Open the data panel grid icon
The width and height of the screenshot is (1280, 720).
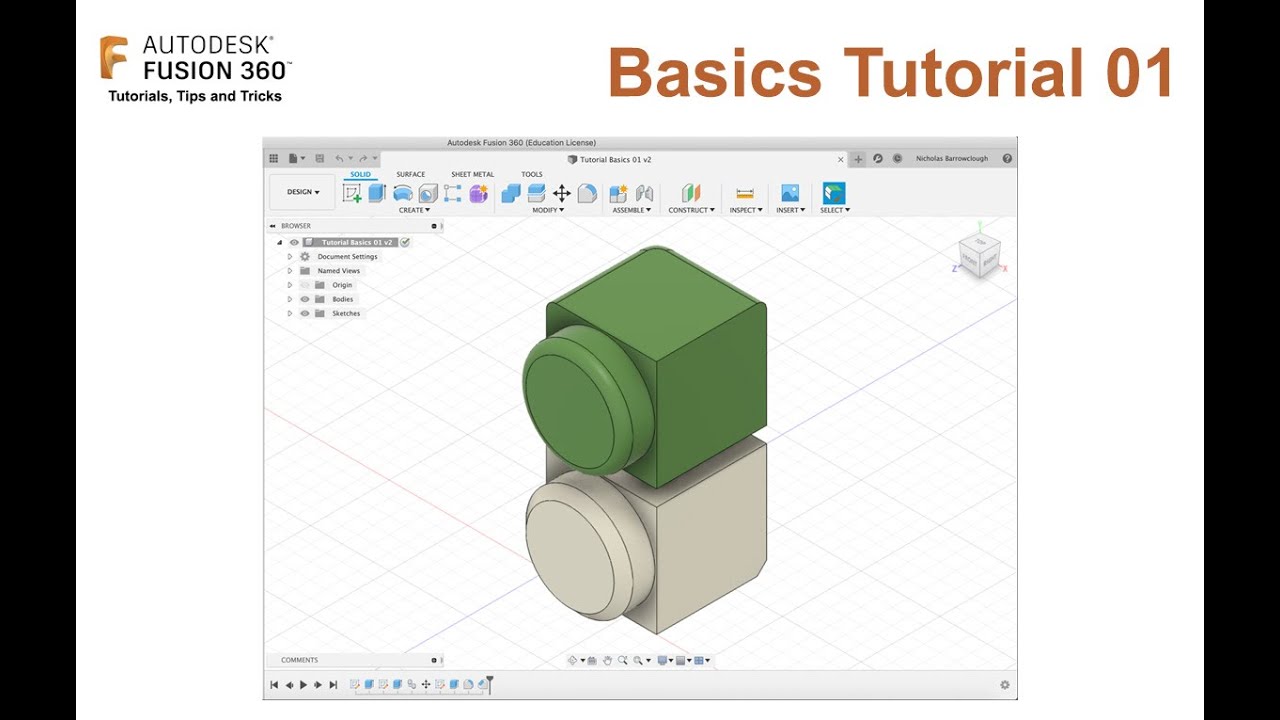pyautogui.click(x=273, y=159)
